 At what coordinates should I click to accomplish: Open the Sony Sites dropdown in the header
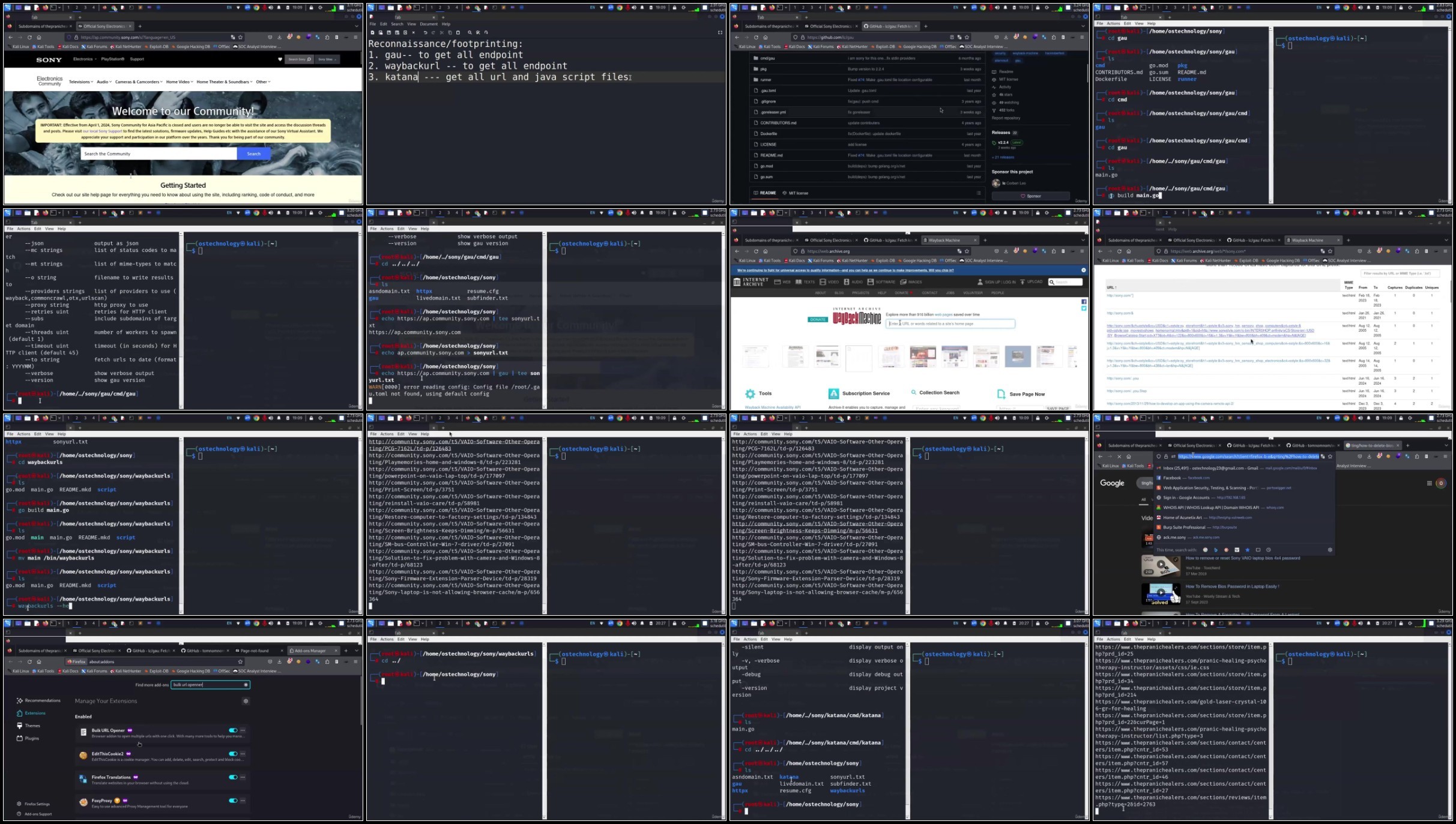tap(327, 59)
